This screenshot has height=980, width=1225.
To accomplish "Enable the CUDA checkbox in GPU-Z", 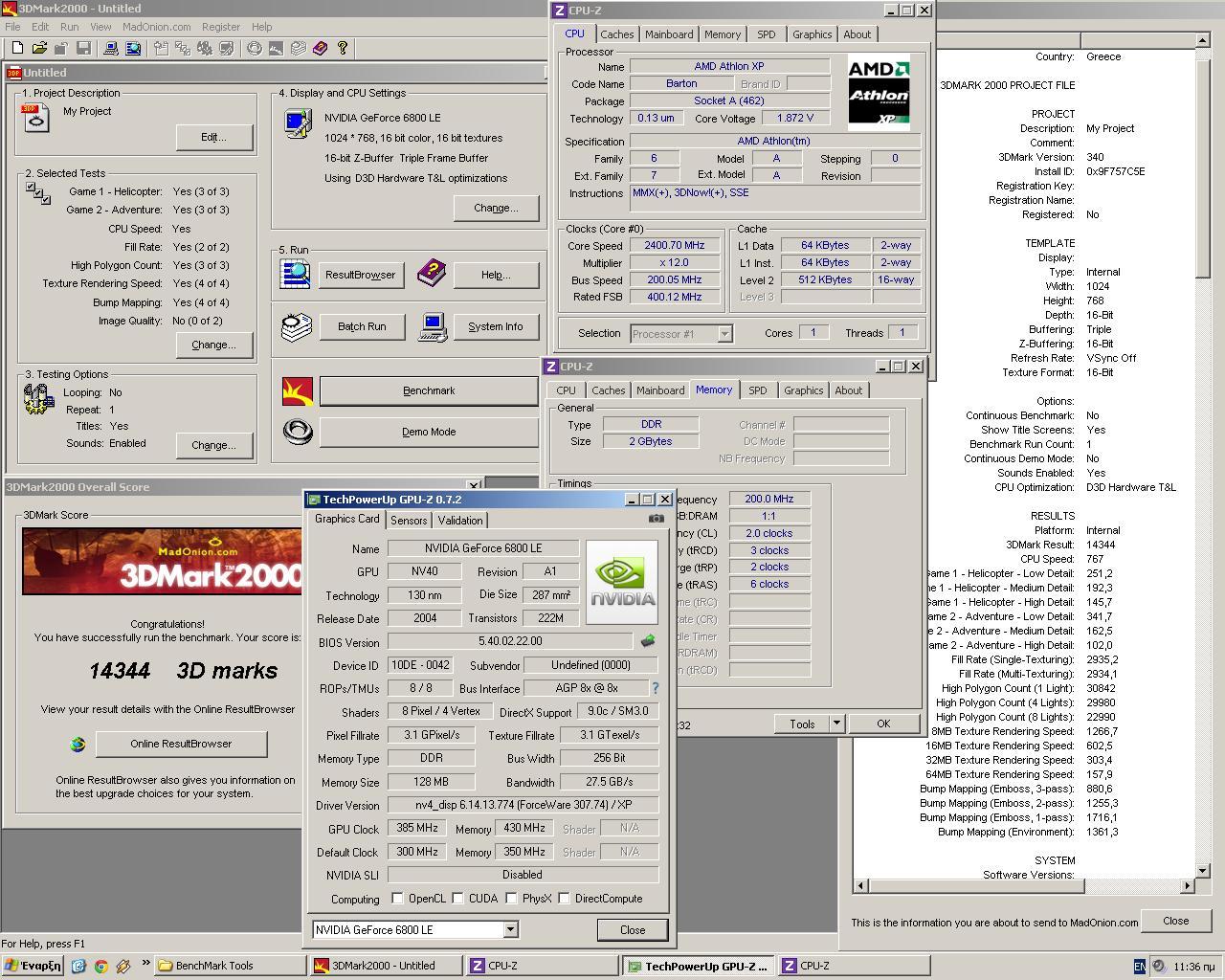I will [x=457, y=899].
